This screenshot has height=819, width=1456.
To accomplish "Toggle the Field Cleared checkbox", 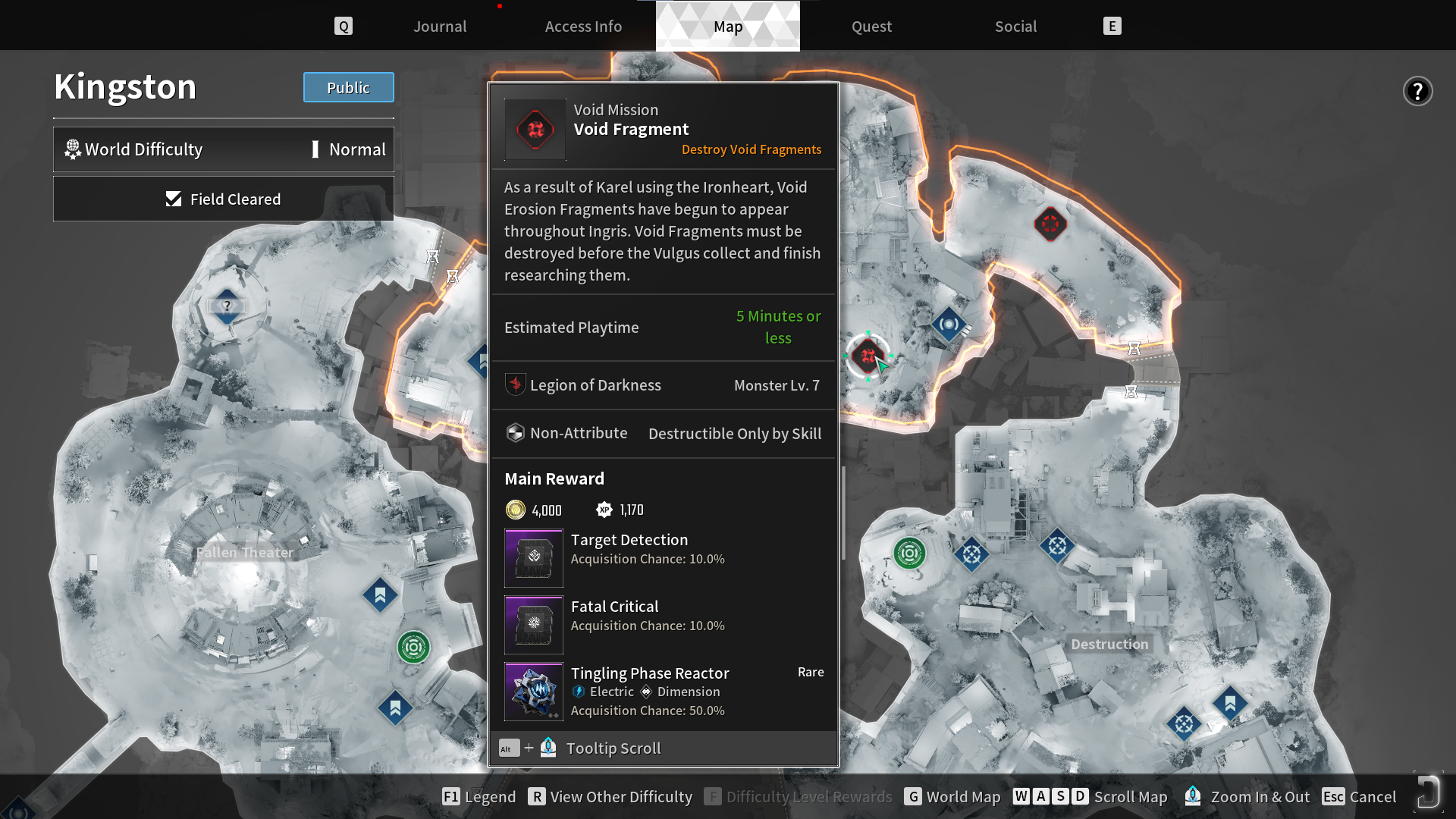I will click(174, 199).
